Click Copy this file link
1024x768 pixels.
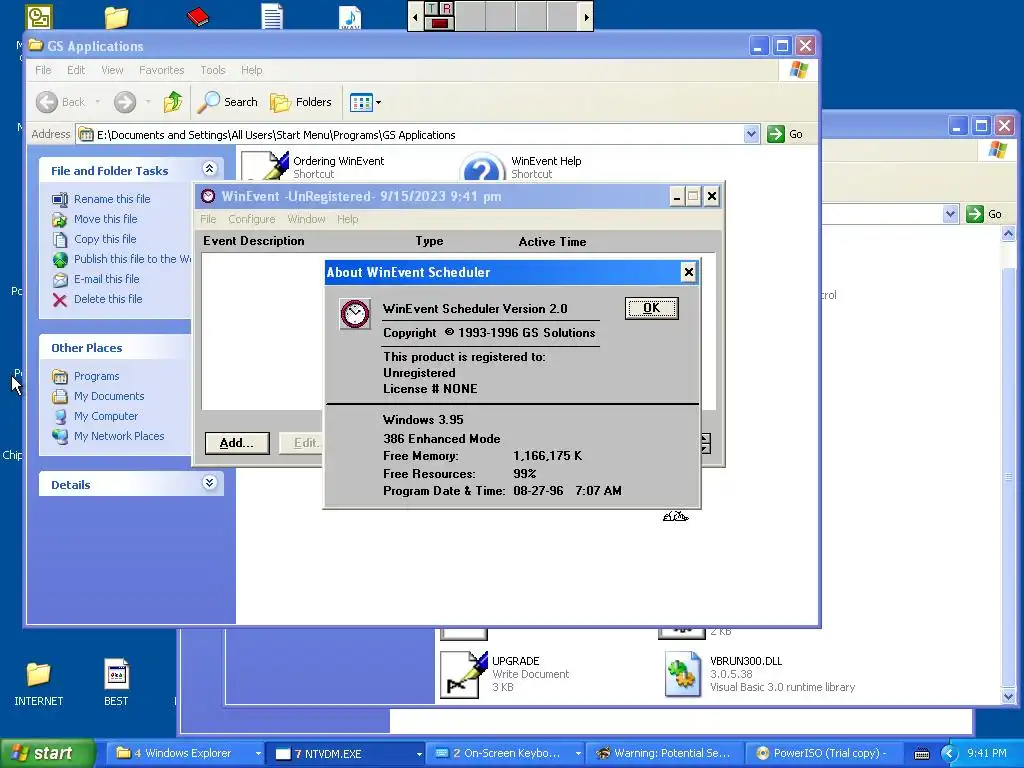[x=104, y=239]
